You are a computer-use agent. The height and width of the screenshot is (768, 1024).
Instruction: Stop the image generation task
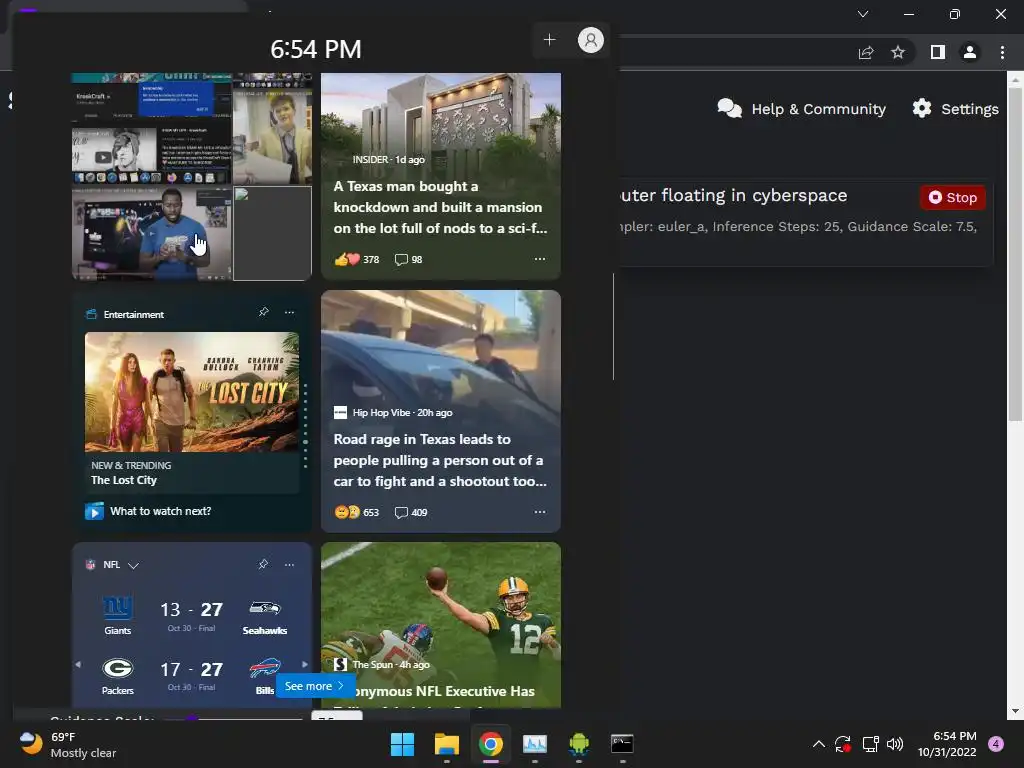pos(952,197)
